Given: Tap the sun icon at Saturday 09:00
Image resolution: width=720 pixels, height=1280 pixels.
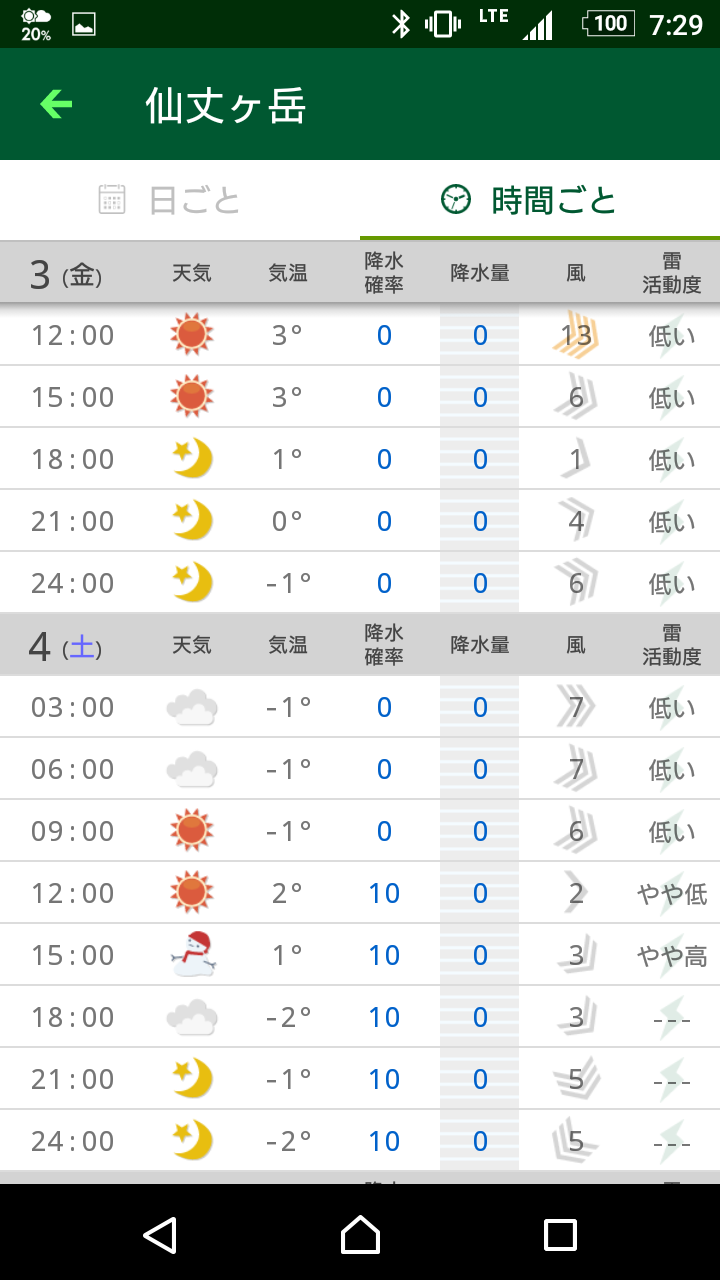Looking at the screenshot, I should 191,831.
